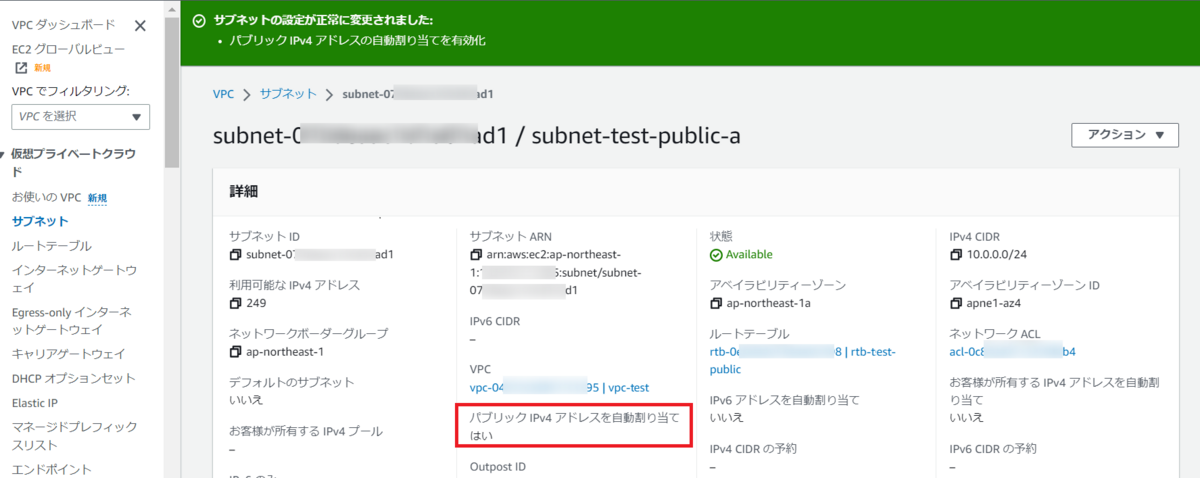Image resolution: width=1200 pixels, height=478 pixels.
Task: Click the 249 available addresses value
Action: point(256,303)
